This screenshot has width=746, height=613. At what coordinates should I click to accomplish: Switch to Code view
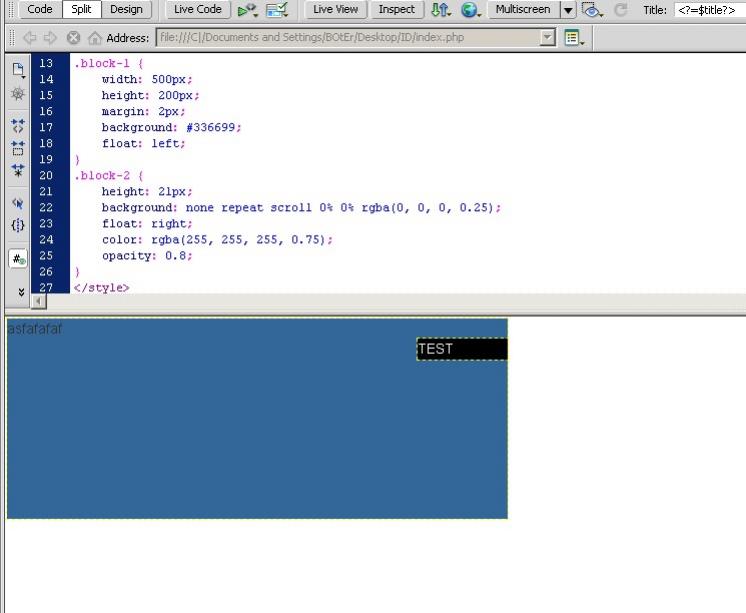[40, 10]
